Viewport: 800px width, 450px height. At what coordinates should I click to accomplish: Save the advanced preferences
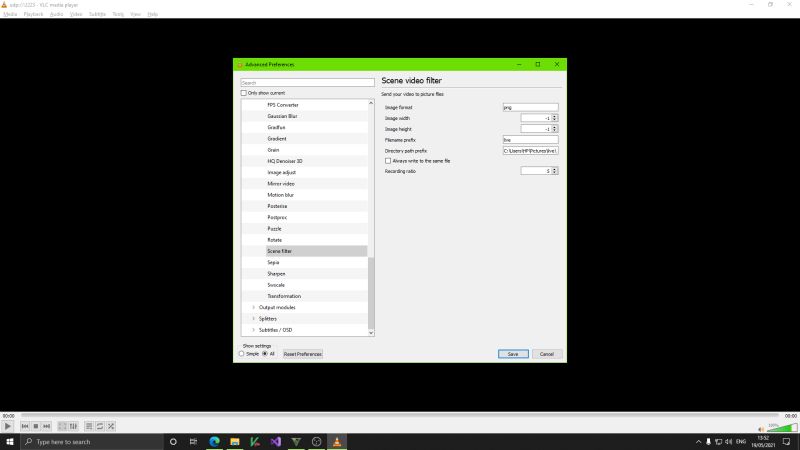click(x=513, y=354)
